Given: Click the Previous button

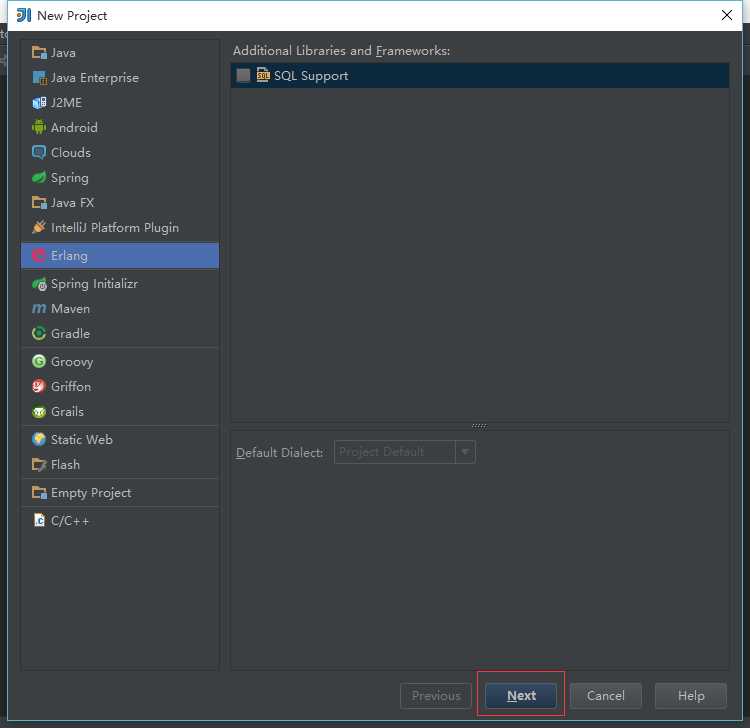Looking at the screenshot, I should [436, 695].
